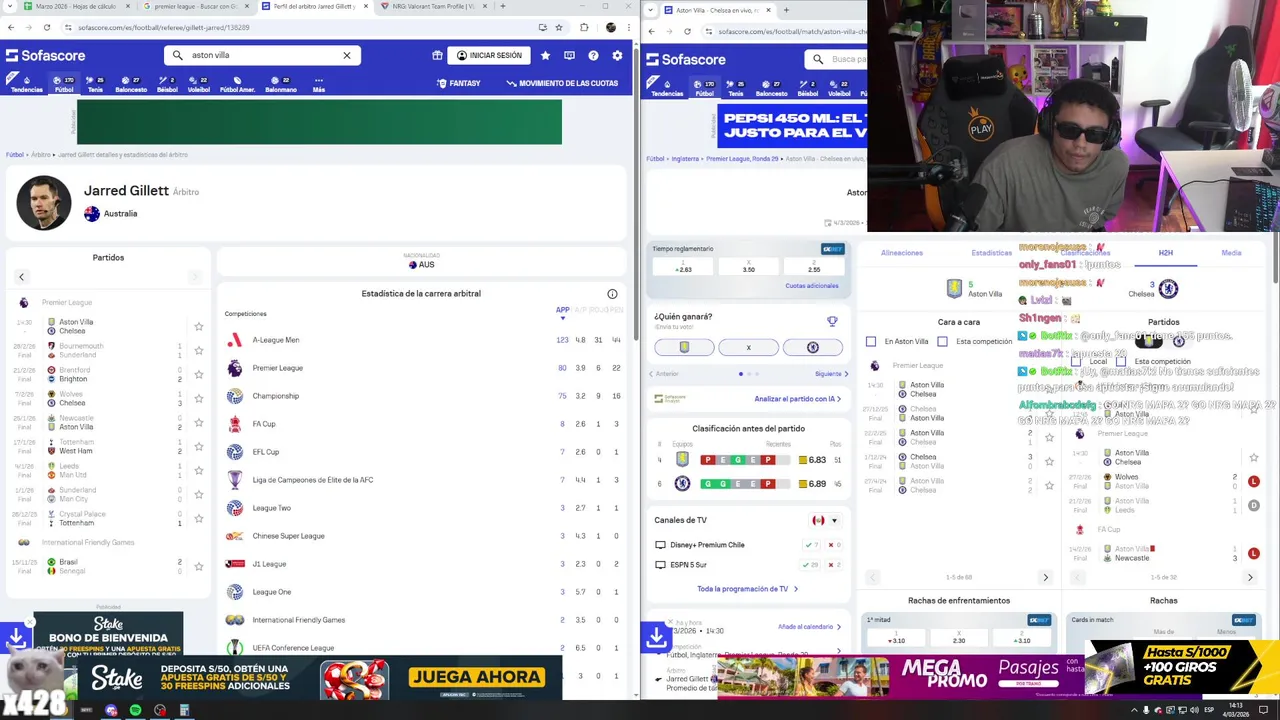The image size is (1280, 720).
Task: Switch to the Estadísticas tab
Action: coord(992,253)
